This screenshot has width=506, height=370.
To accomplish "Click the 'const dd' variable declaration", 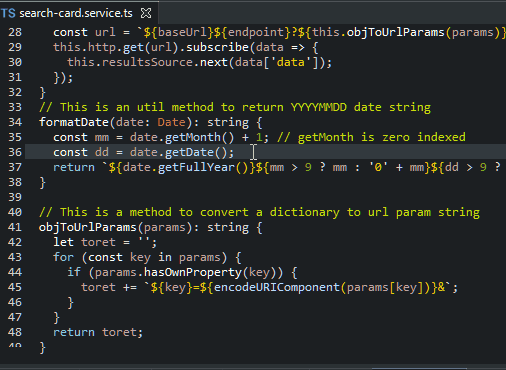I will click(81, 152).
